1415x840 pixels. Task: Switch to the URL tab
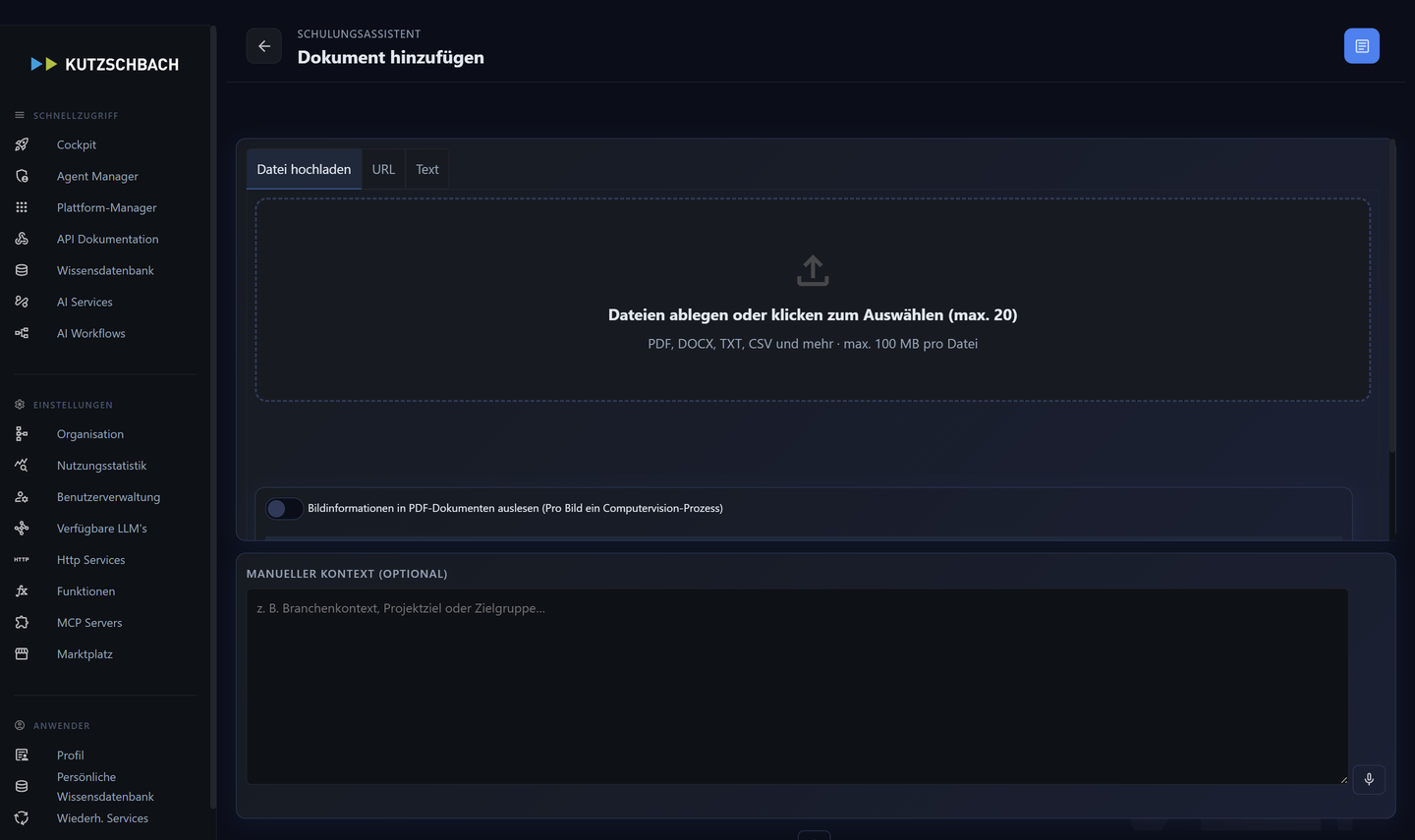(x=383, y=169)
